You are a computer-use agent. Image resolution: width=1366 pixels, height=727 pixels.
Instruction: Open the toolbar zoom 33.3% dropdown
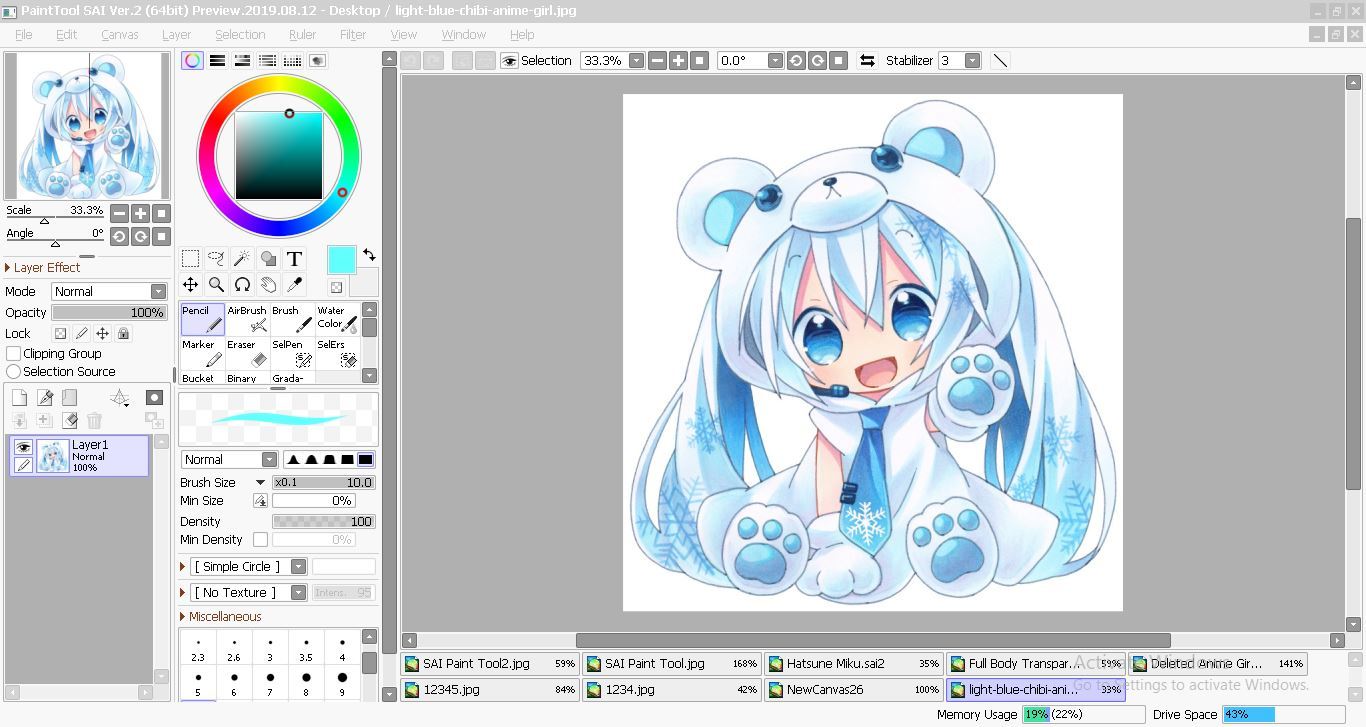point(636,60)
